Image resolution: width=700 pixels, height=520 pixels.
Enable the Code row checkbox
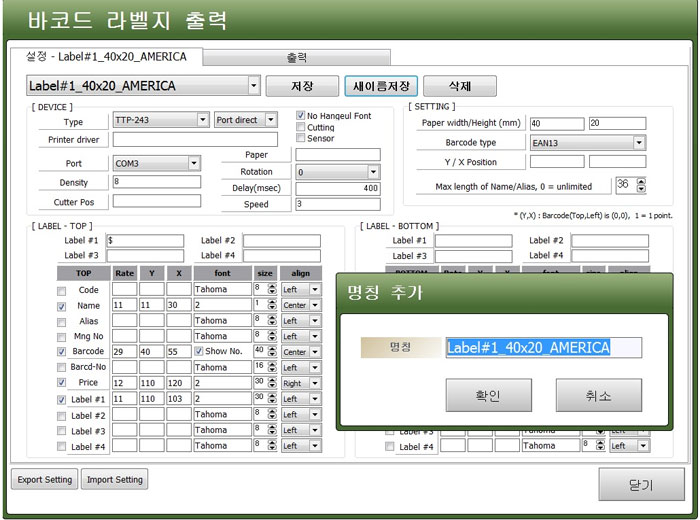(x=62, y=291)
